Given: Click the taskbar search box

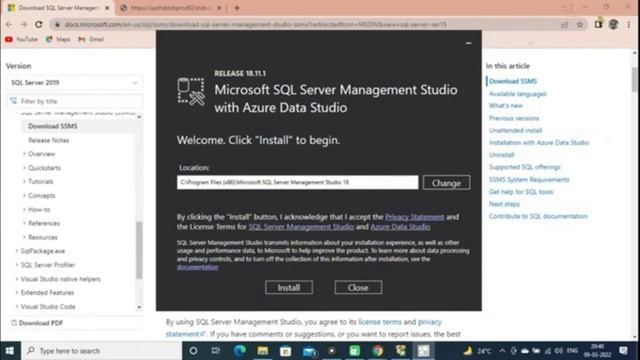Looking at the screenshot, I should pyautogui.click(x=101, y=351).
